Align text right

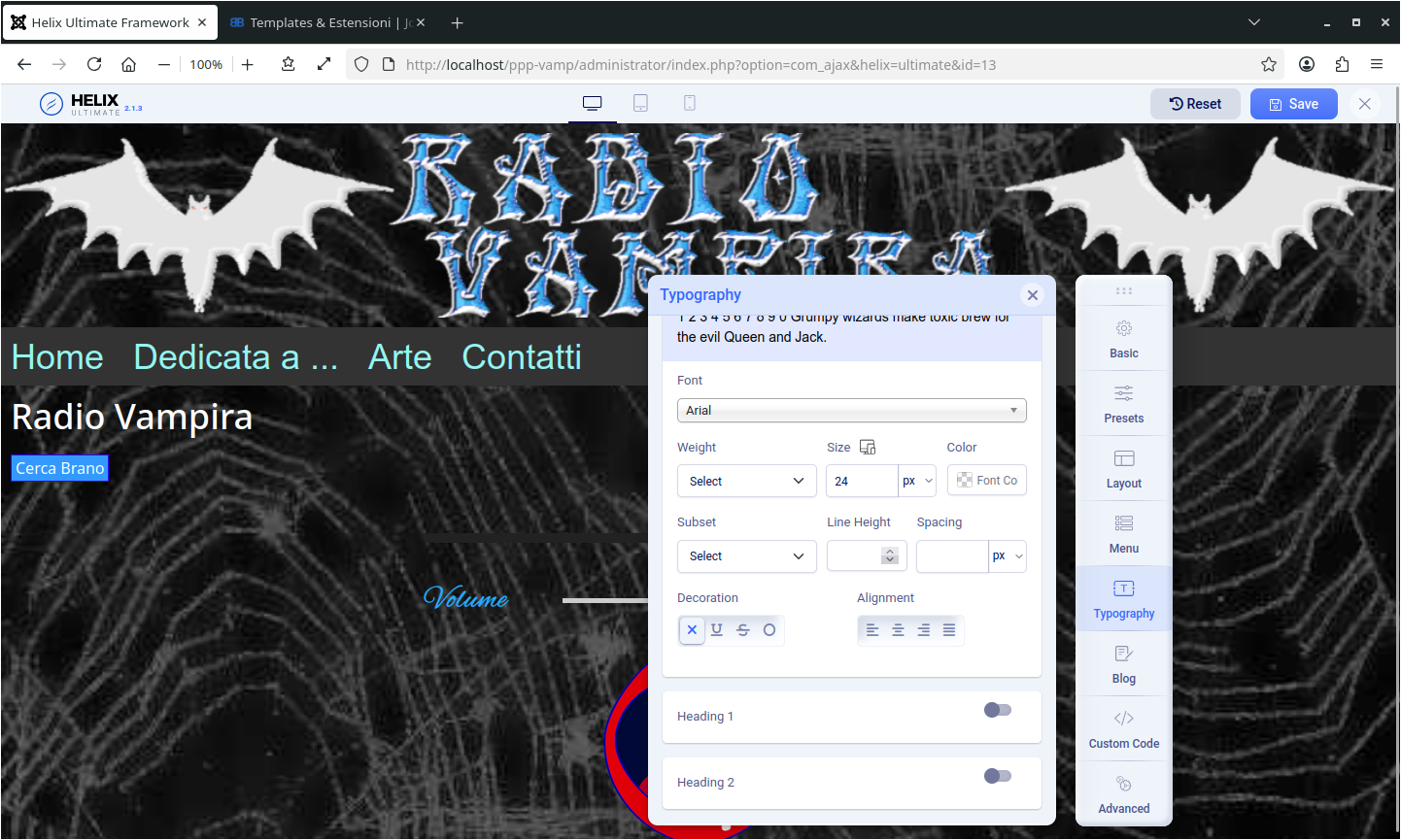coord(924,630)
